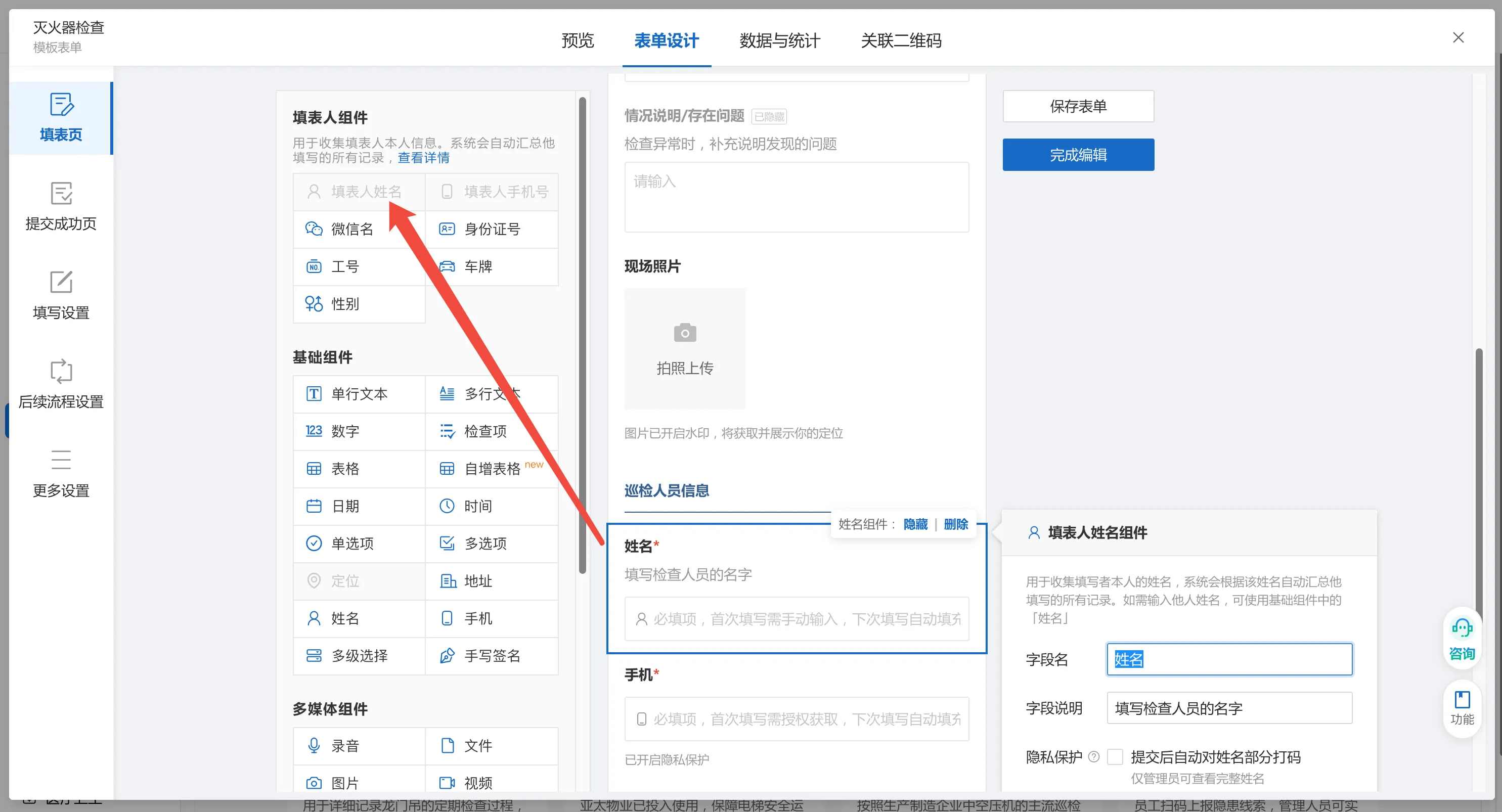Screen dimensions: 1502x812
Task: Click the 保存表单 button
Action: click(x=1078, y=106)
